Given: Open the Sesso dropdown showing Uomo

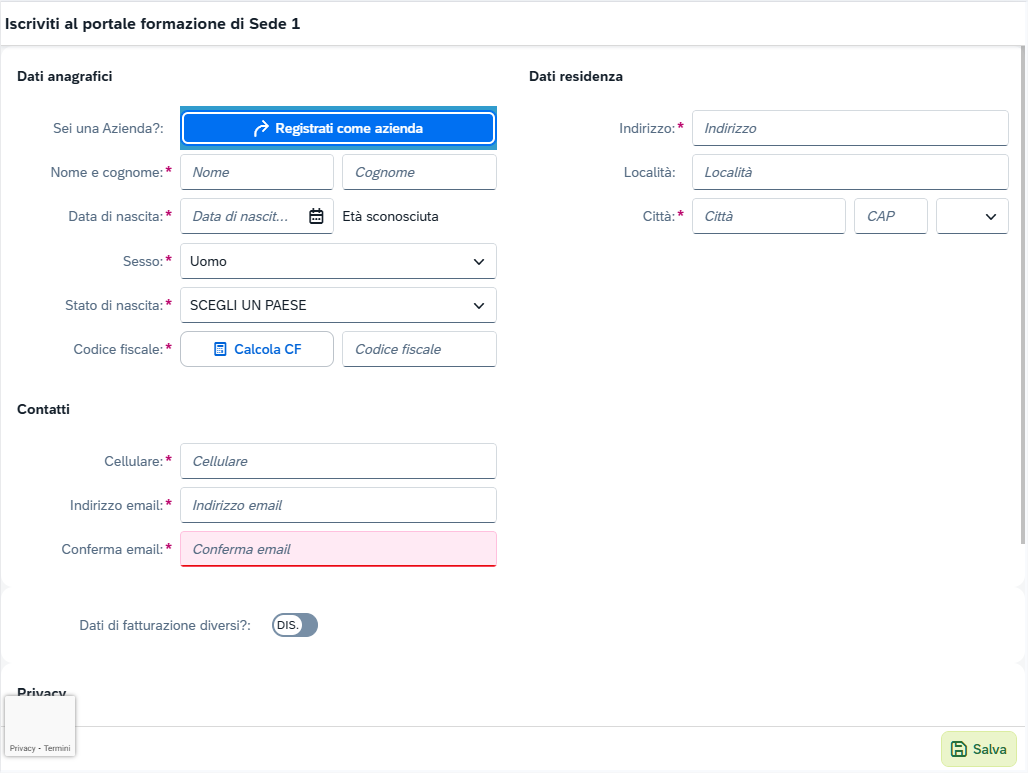Looking at the screenshot, I should [x=338, y=261].
